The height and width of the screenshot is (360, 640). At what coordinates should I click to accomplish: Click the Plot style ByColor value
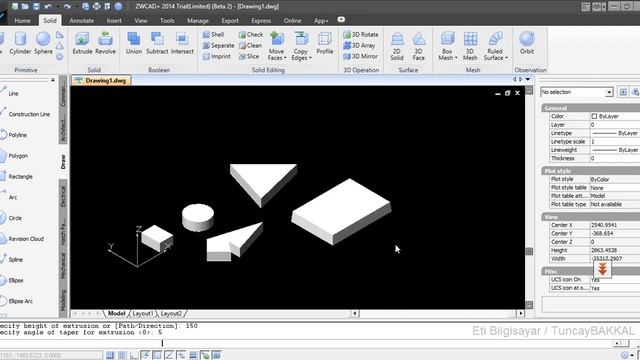[x=615, y=179]
